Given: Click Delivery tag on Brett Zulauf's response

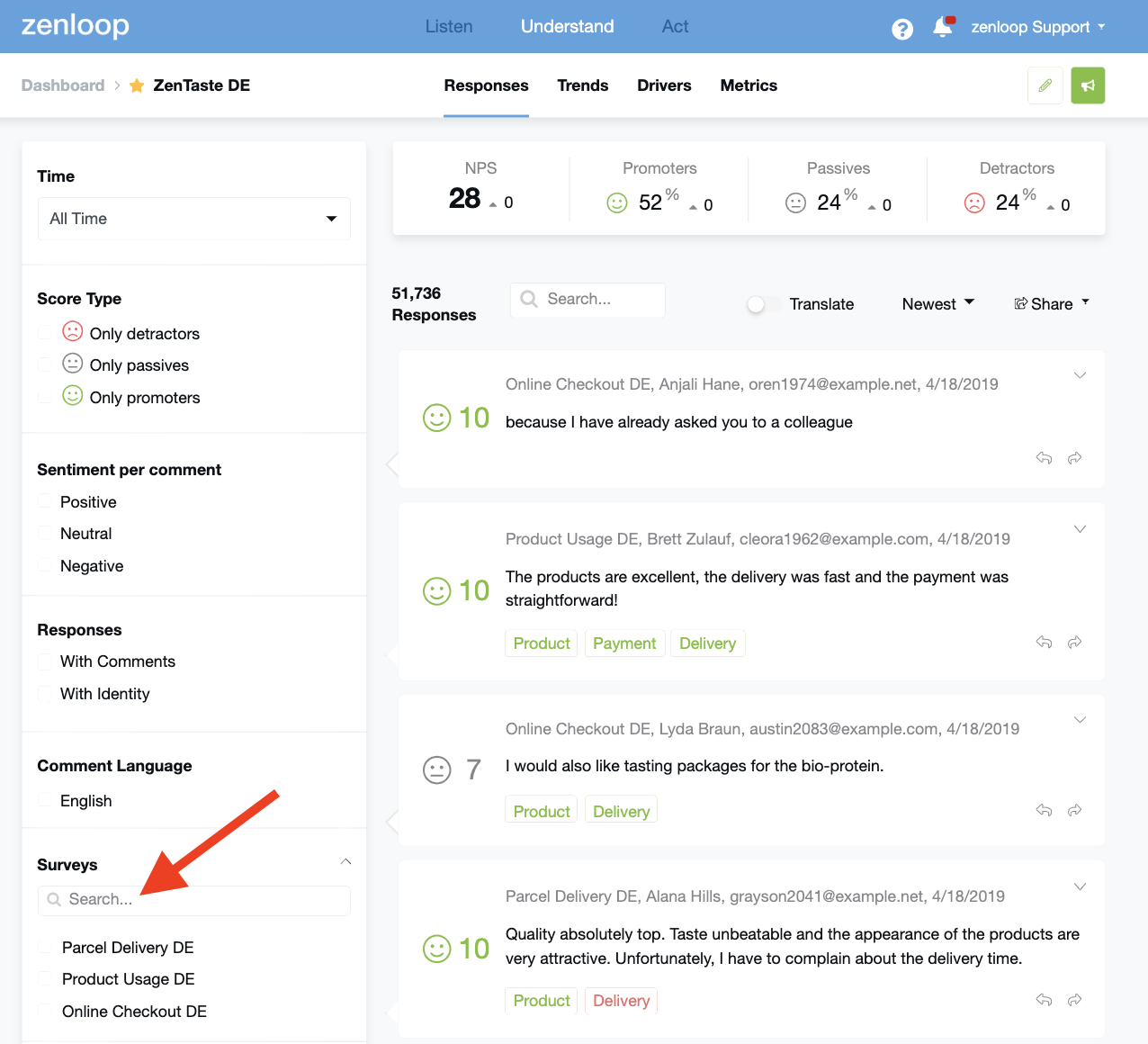Looking at the screenshot, I should pyautogui.click(x=707, y=643).
